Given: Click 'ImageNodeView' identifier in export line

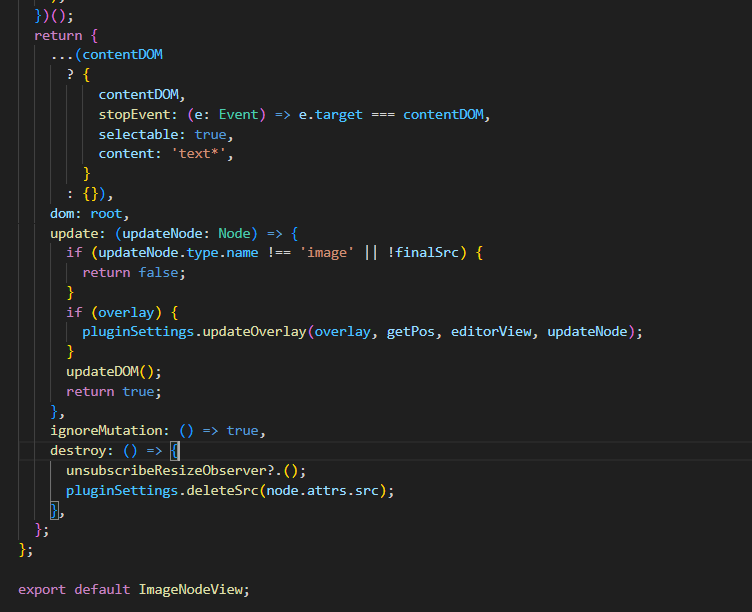Looking at the screenshot, I should [x=190, y=590].
